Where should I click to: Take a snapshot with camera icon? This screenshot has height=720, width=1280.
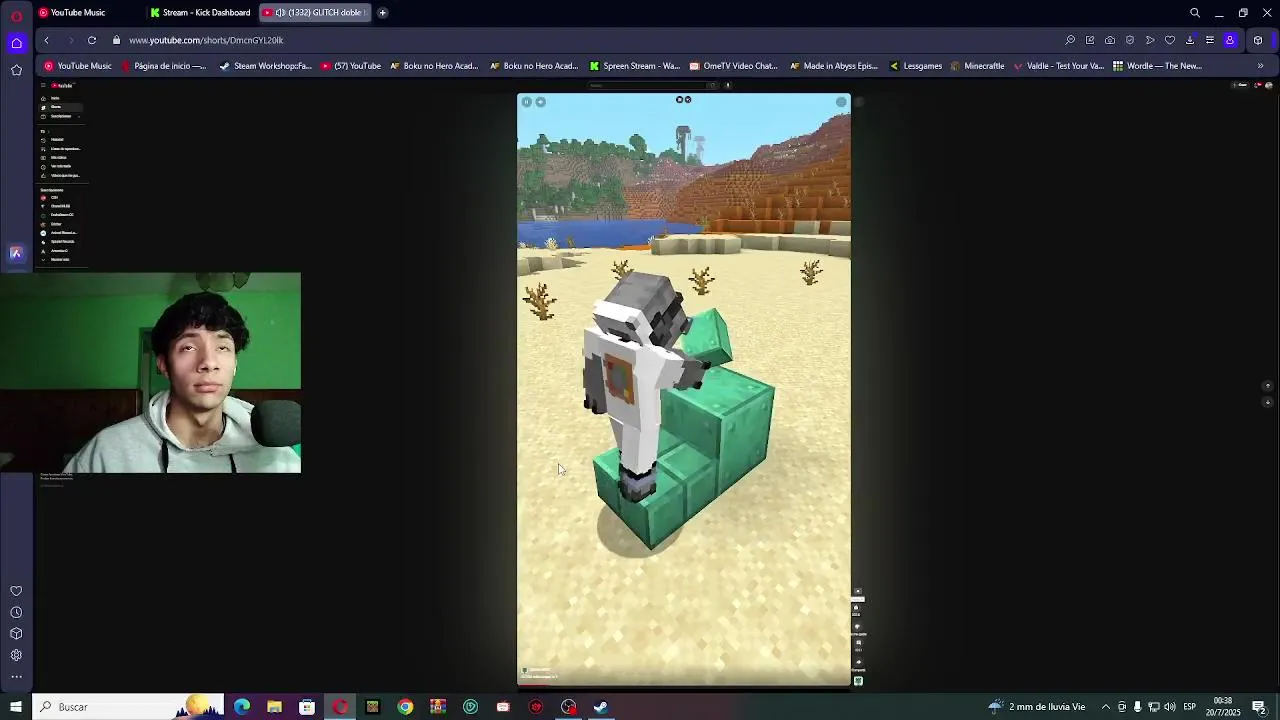[x=1110, y=40]
